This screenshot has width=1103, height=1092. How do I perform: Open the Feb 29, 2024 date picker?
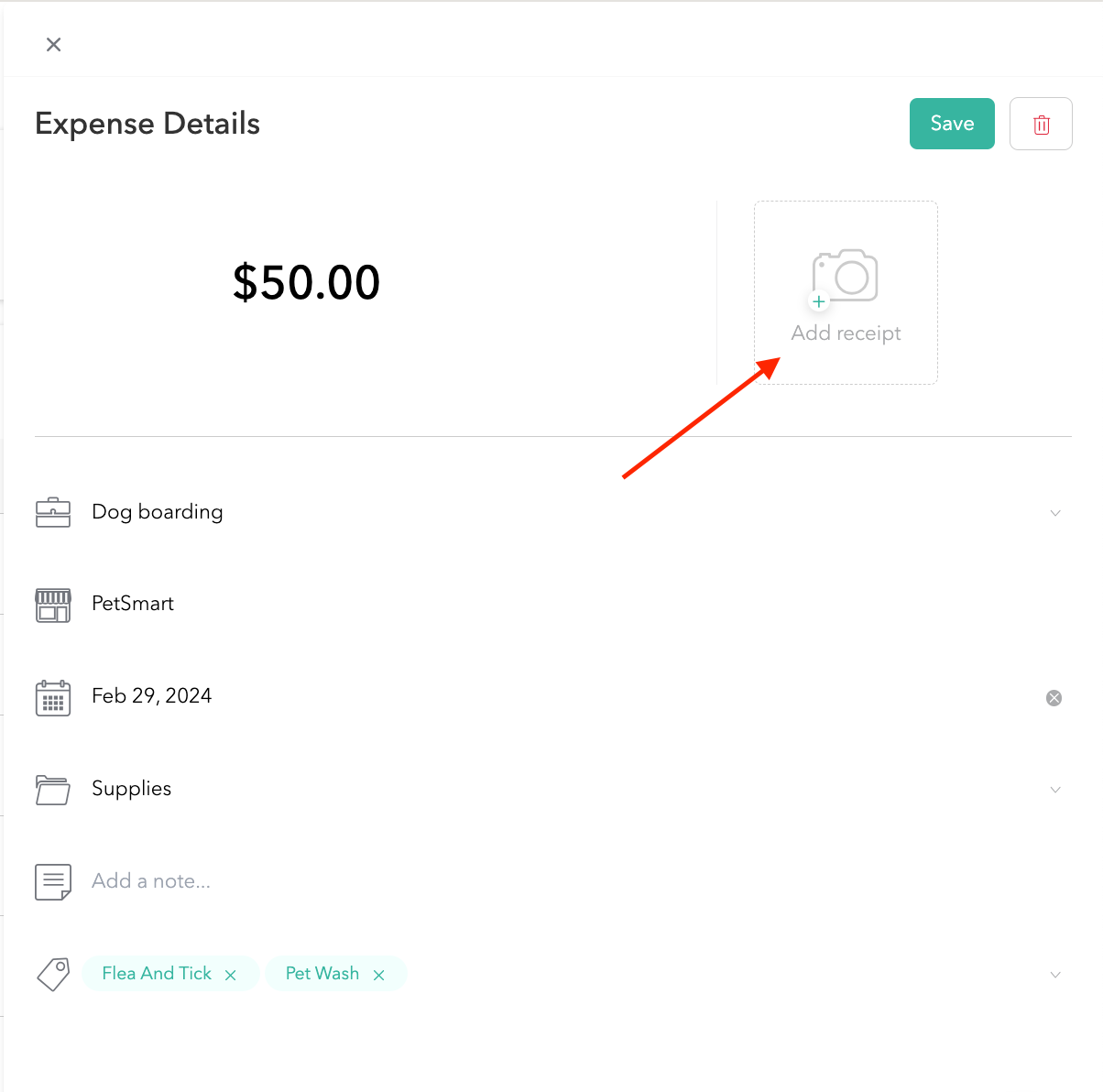tap(152, 696)
